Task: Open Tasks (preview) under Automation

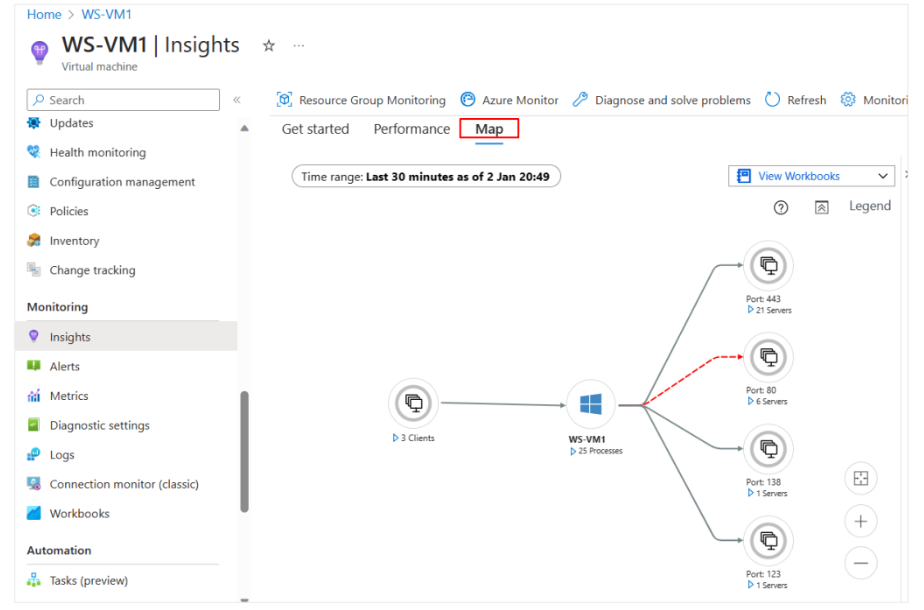Action: point(77,580)
